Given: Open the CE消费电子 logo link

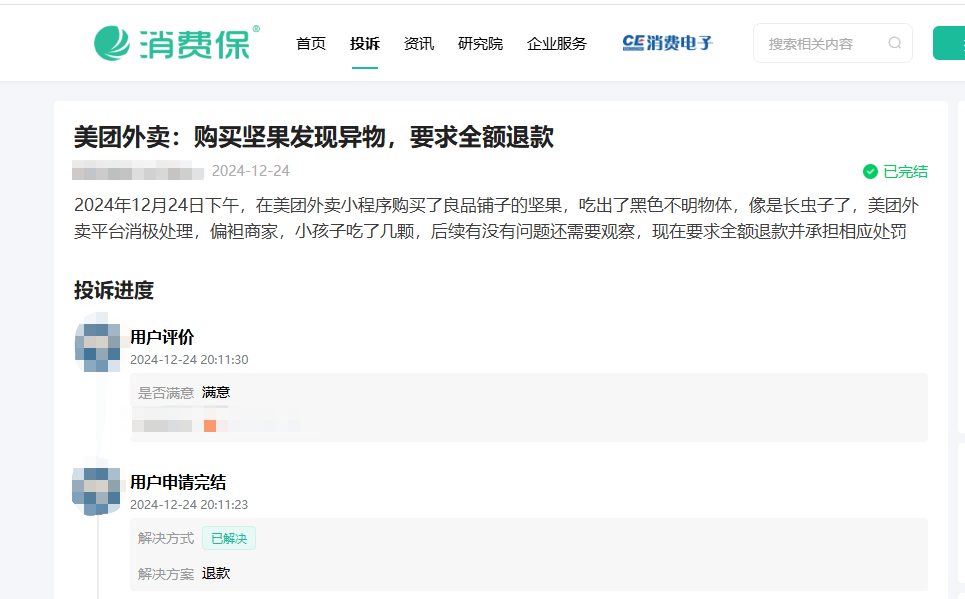Looking at the screenshot, I should click(x=667, y=43).
